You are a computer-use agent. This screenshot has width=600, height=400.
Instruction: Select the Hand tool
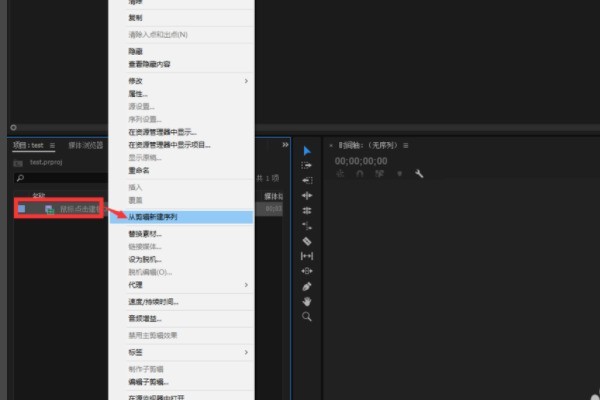307,301
